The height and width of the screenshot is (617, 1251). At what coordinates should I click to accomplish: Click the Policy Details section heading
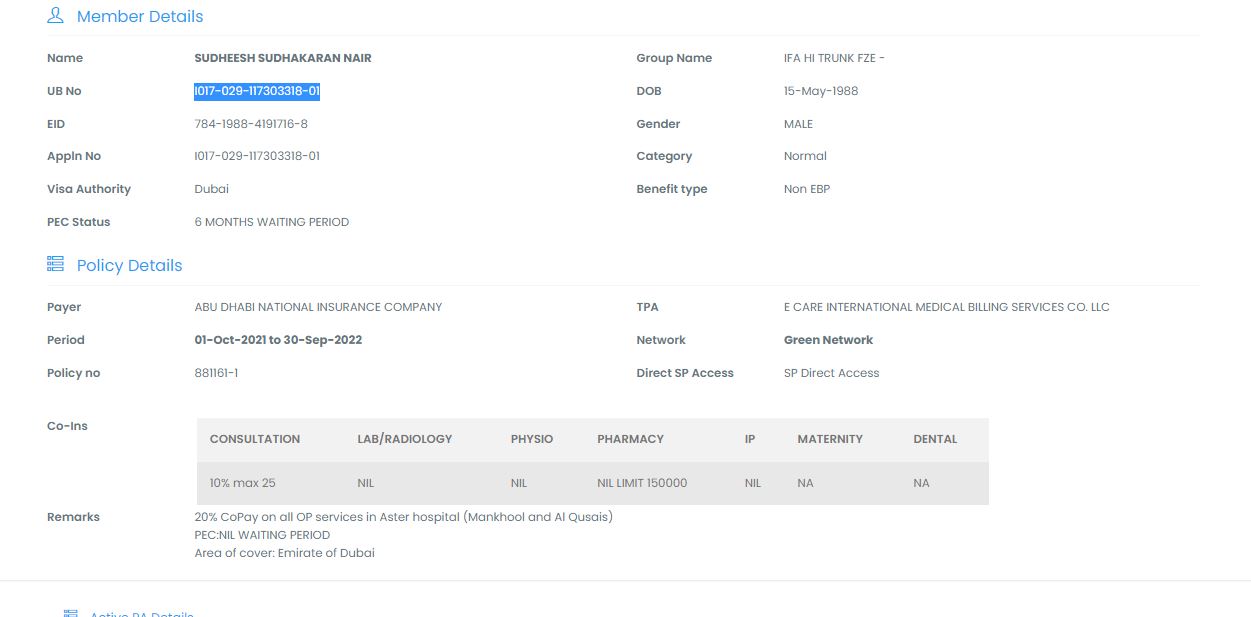point(129,265)
